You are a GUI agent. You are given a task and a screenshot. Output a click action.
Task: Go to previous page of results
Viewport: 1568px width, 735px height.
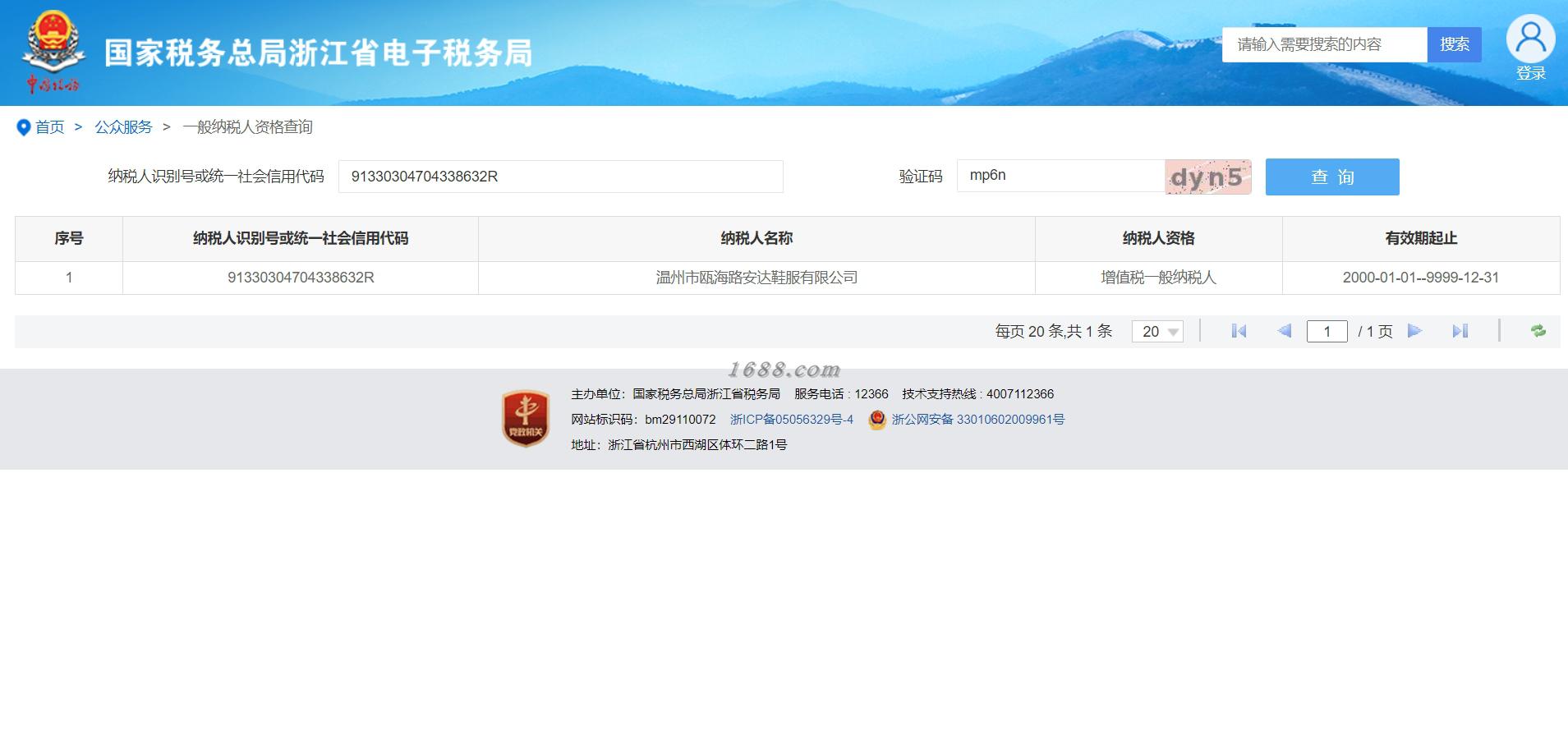[1285, 331]
